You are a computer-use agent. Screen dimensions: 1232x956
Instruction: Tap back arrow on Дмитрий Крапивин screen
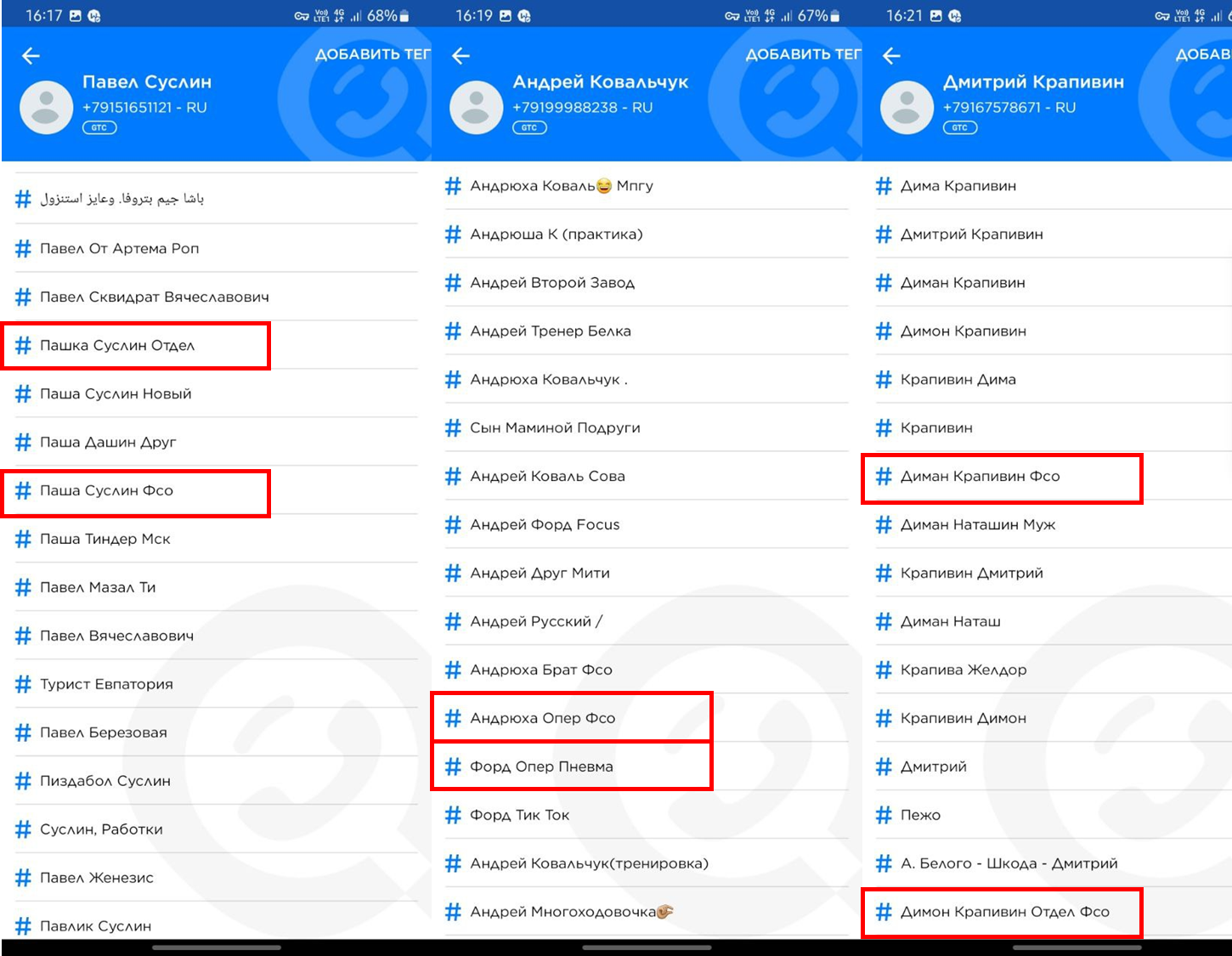click(x=891, y=56)
